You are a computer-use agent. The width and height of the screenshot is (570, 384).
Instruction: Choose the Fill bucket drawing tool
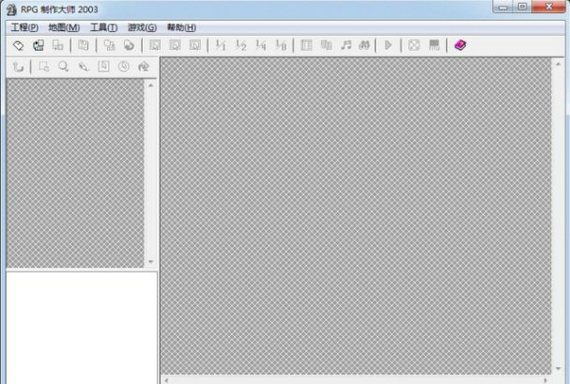click(144, 67)
